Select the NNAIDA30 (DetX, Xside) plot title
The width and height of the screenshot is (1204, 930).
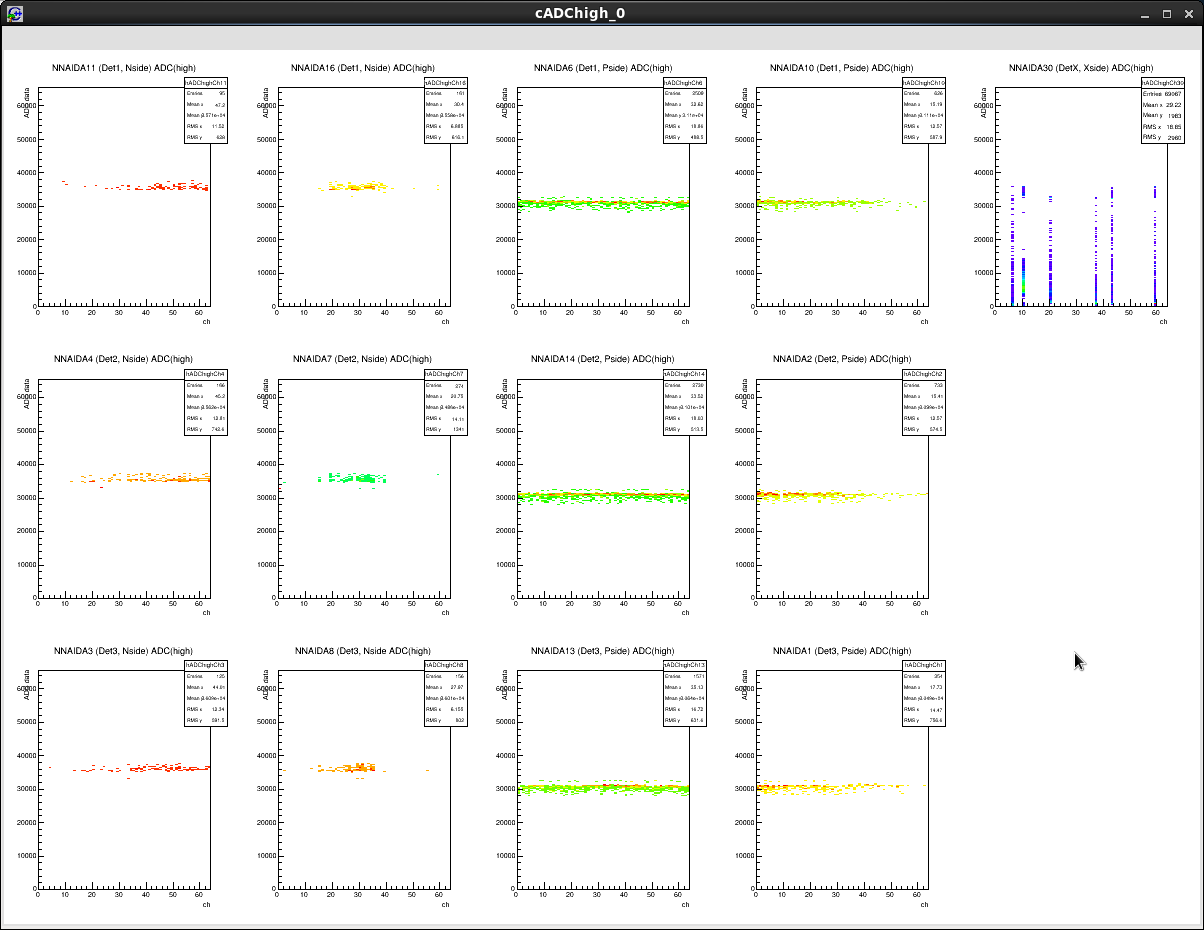(x=1081, y=68)
